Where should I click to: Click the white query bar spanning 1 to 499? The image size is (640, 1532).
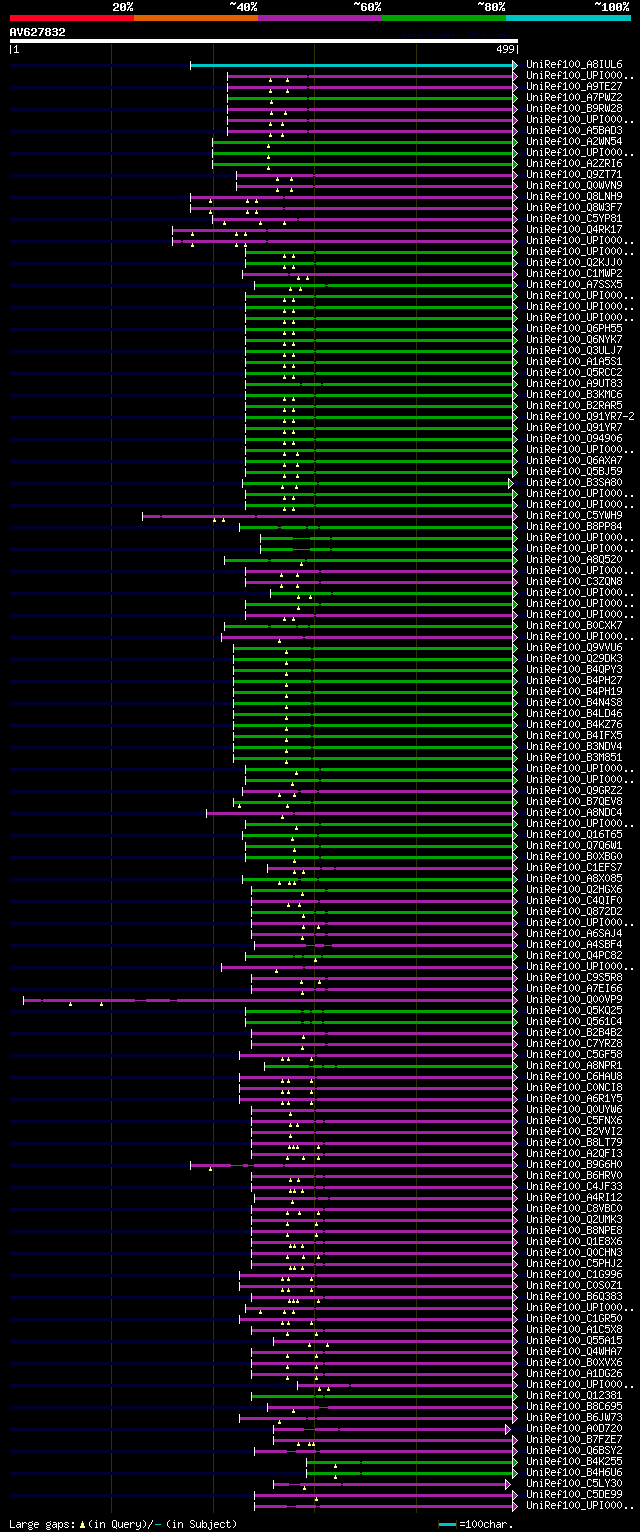coord(264,41)
